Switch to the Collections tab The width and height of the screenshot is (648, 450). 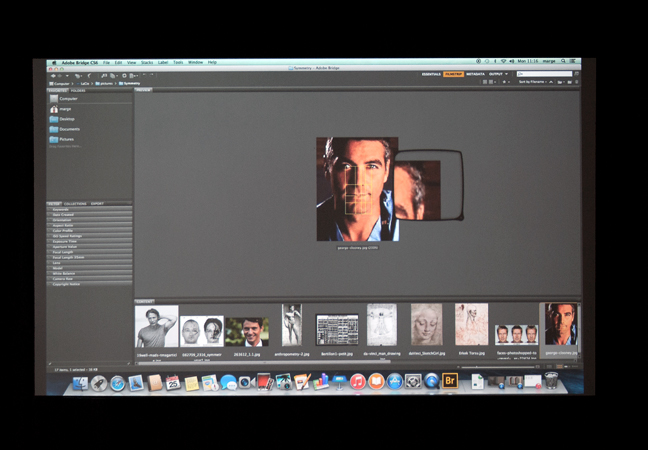tap(76, 204)
